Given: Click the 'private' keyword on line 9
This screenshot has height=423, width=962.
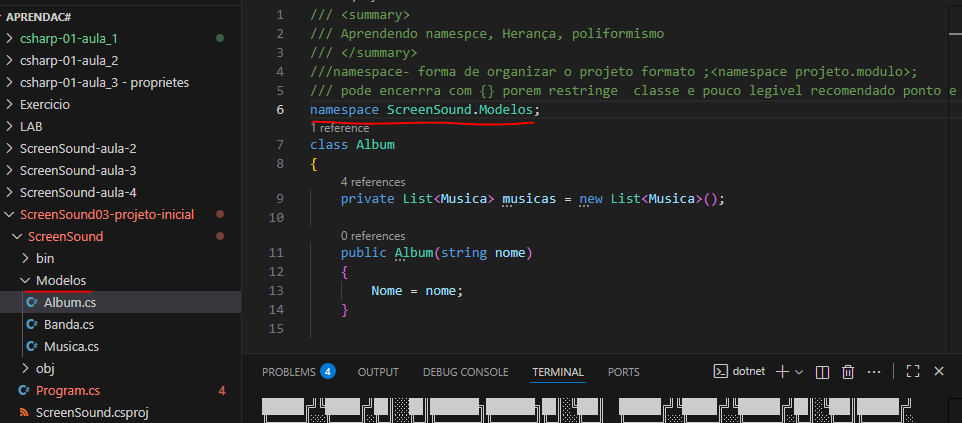Looking at the screenshot, I should point(367,199).
